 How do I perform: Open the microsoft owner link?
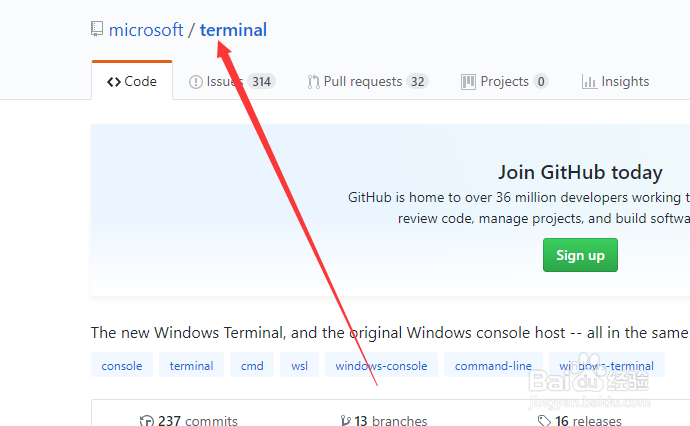pos(146,30)
